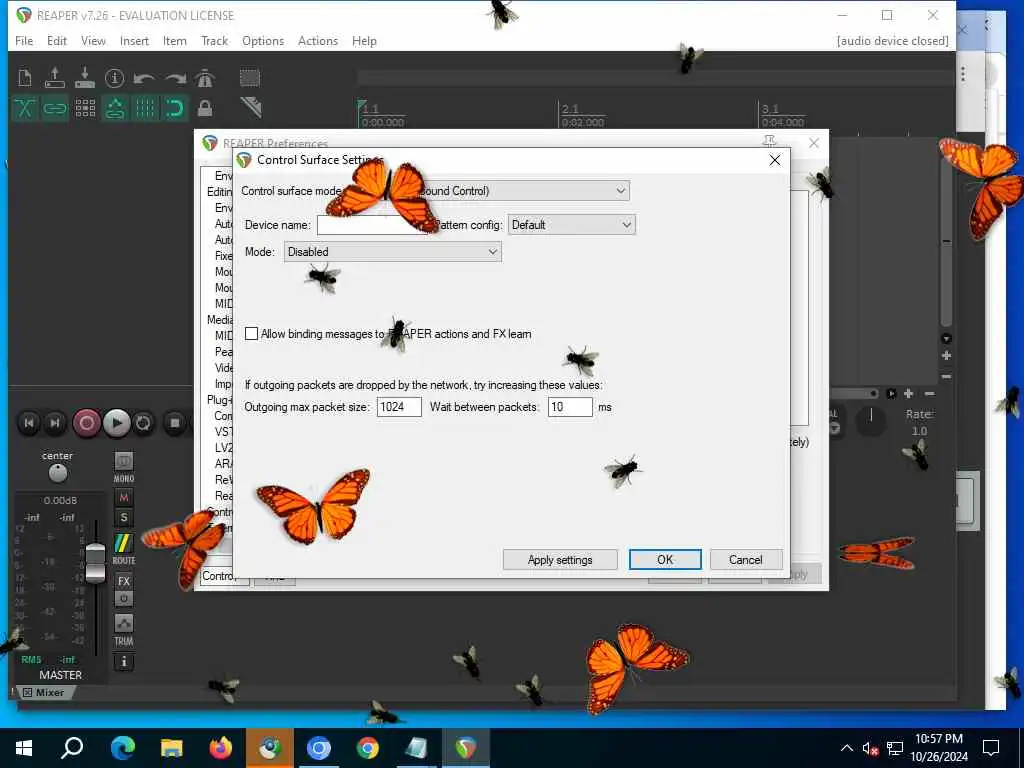The image size is (1024, 768).
Task: Click the master volume fader handle
Action: pyautogui.click(x=96, y=562)
